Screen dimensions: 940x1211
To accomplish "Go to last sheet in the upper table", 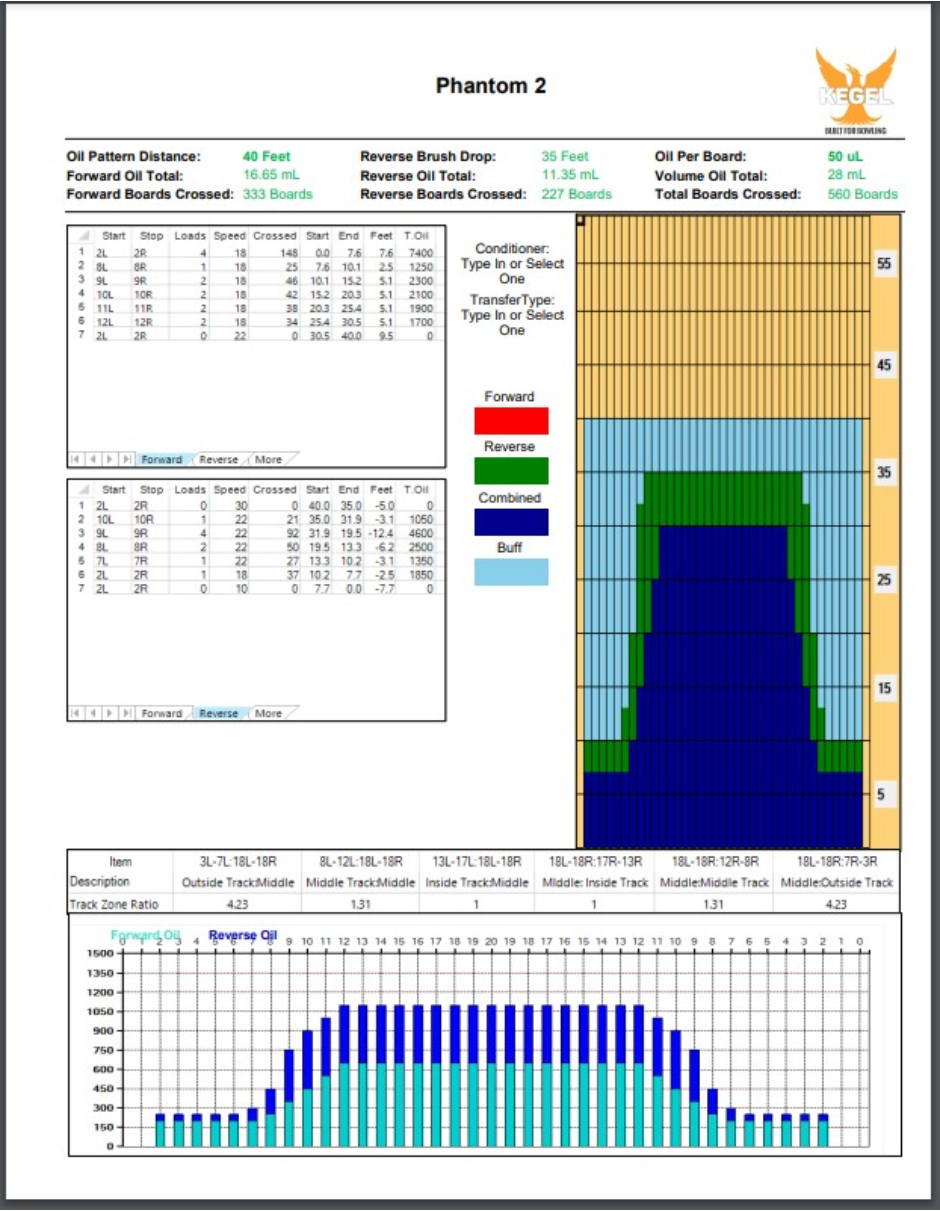I will 127,460.
